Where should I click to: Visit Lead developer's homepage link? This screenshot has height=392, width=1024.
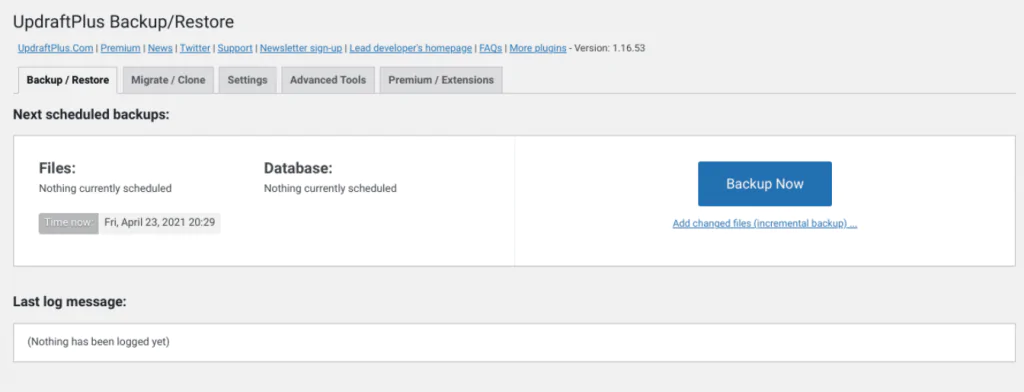411,48
